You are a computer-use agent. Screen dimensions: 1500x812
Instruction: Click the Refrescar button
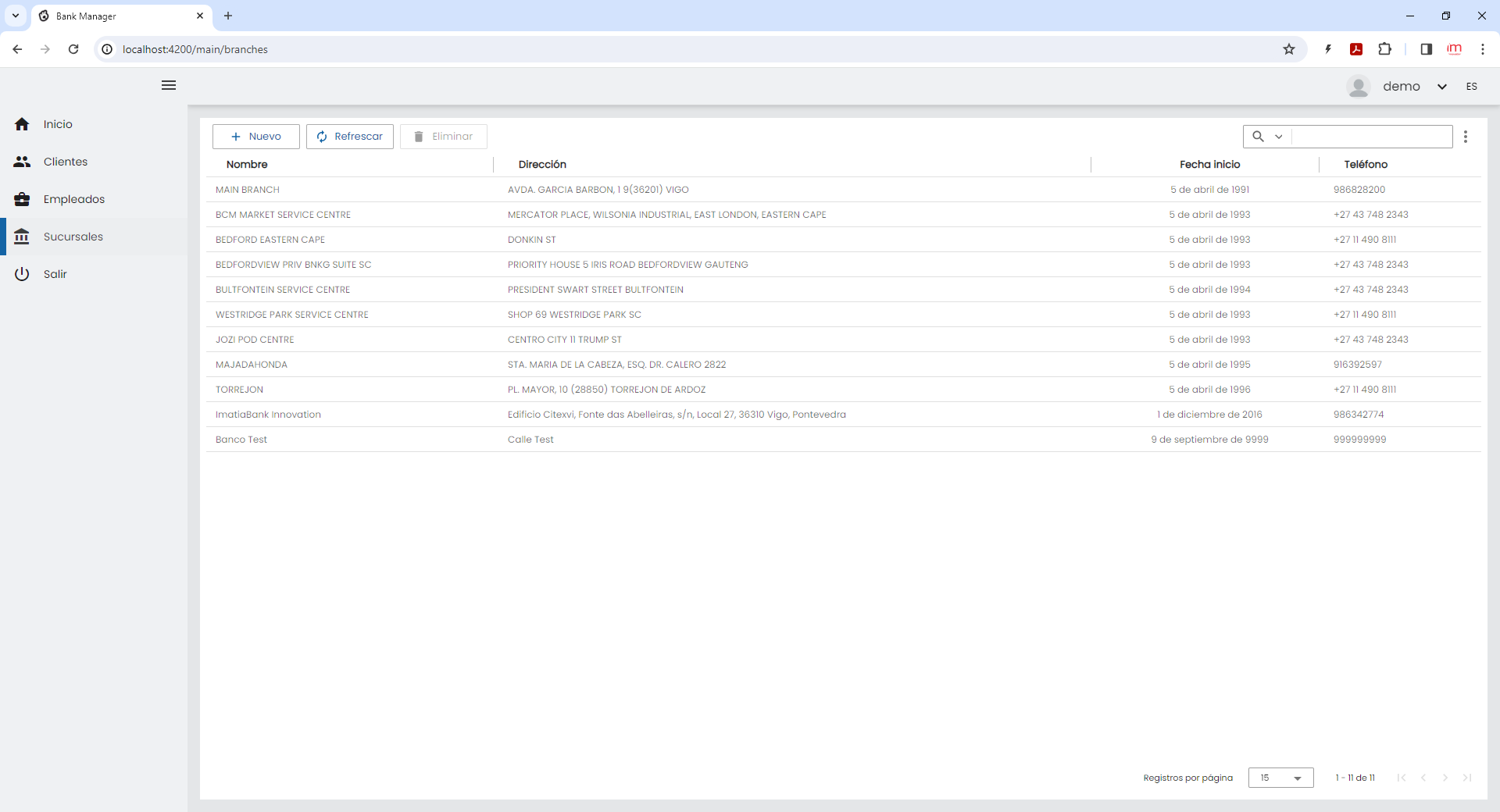click(350, 137)
